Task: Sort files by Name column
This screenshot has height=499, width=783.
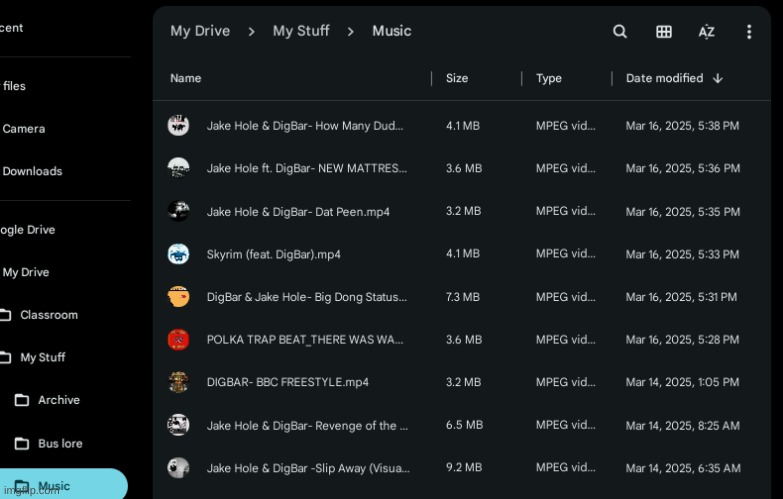Action: 186,78
